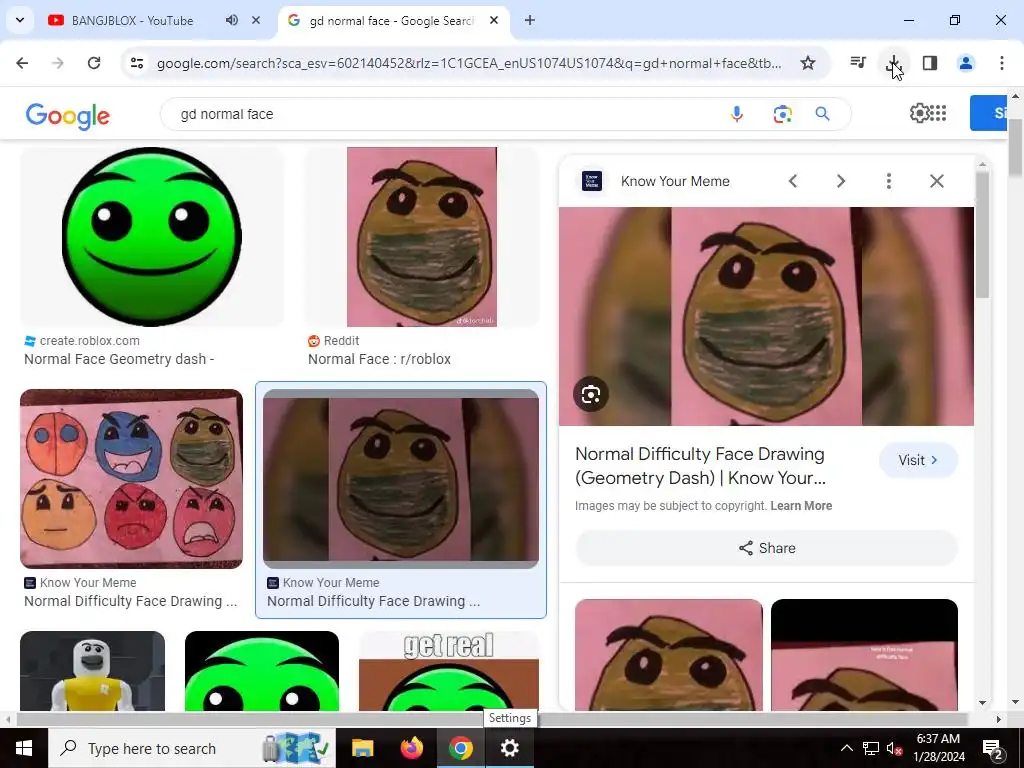The image size is (1024, 768).
Task: Launch Firefox from taskbar
Action: tap(411, 748)
